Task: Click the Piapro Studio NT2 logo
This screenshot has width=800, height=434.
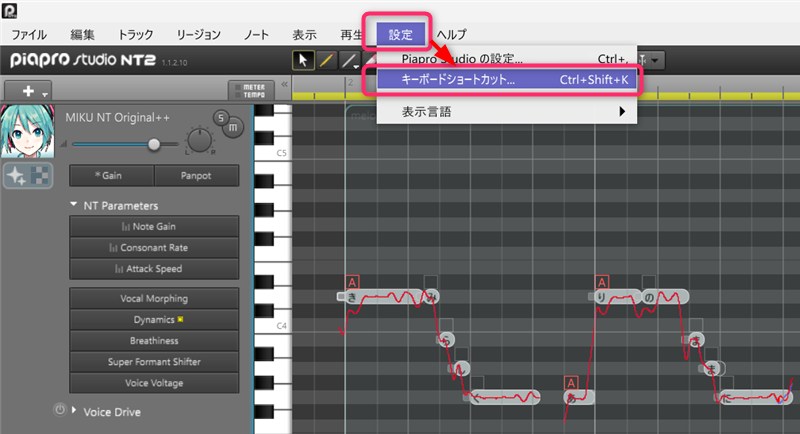Action: click(x=83, y=60)
